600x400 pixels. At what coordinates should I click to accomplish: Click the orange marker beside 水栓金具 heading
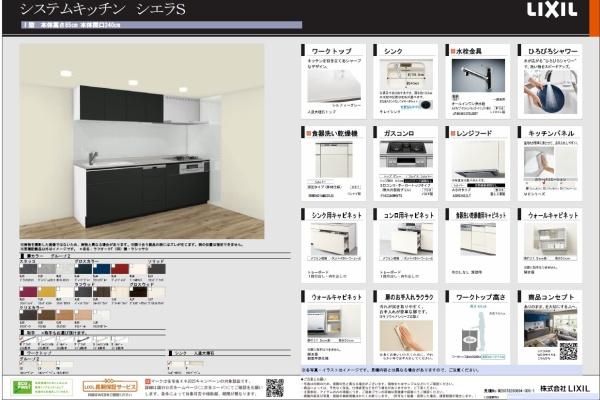click(453, 51)
